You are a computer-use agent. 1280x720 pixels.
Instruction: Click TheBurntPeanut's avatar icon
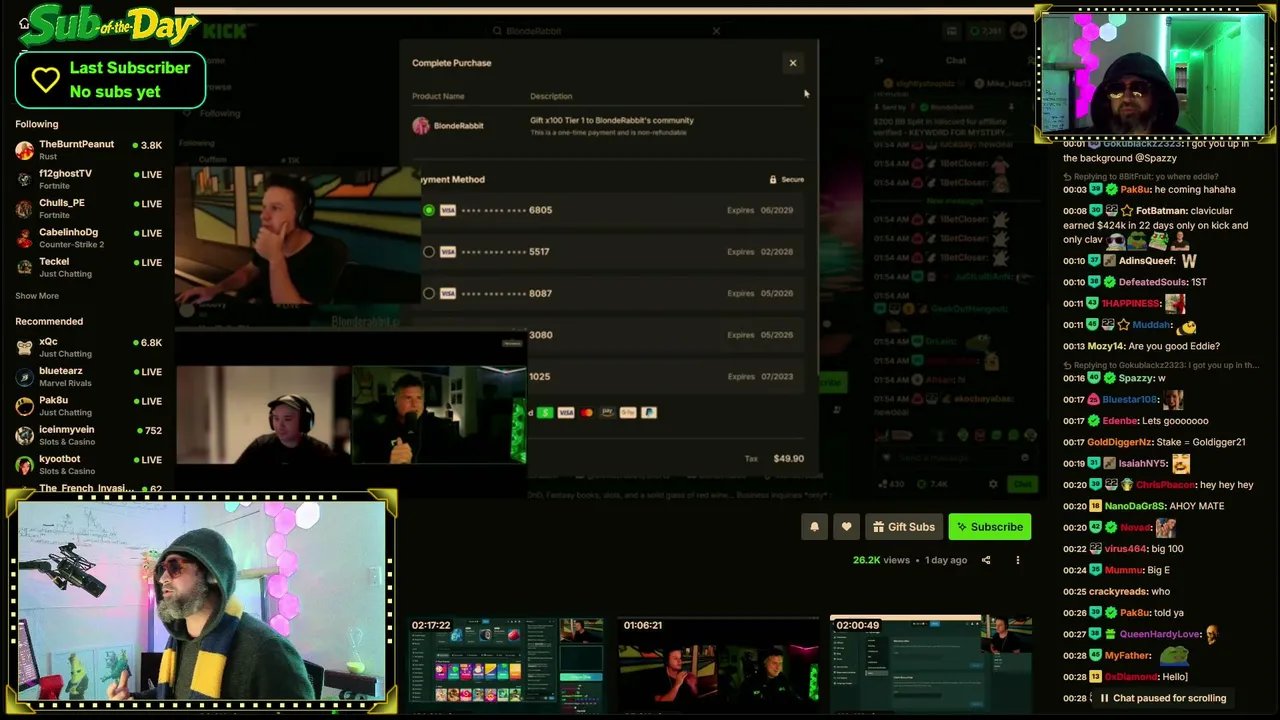coord(25,150)
